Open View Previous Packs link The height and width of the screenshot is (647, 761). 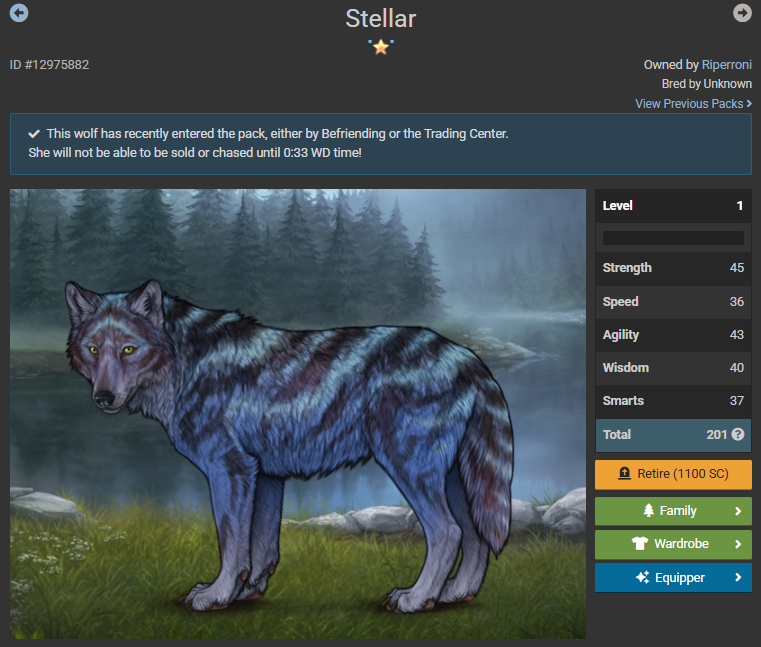point(694,104)
